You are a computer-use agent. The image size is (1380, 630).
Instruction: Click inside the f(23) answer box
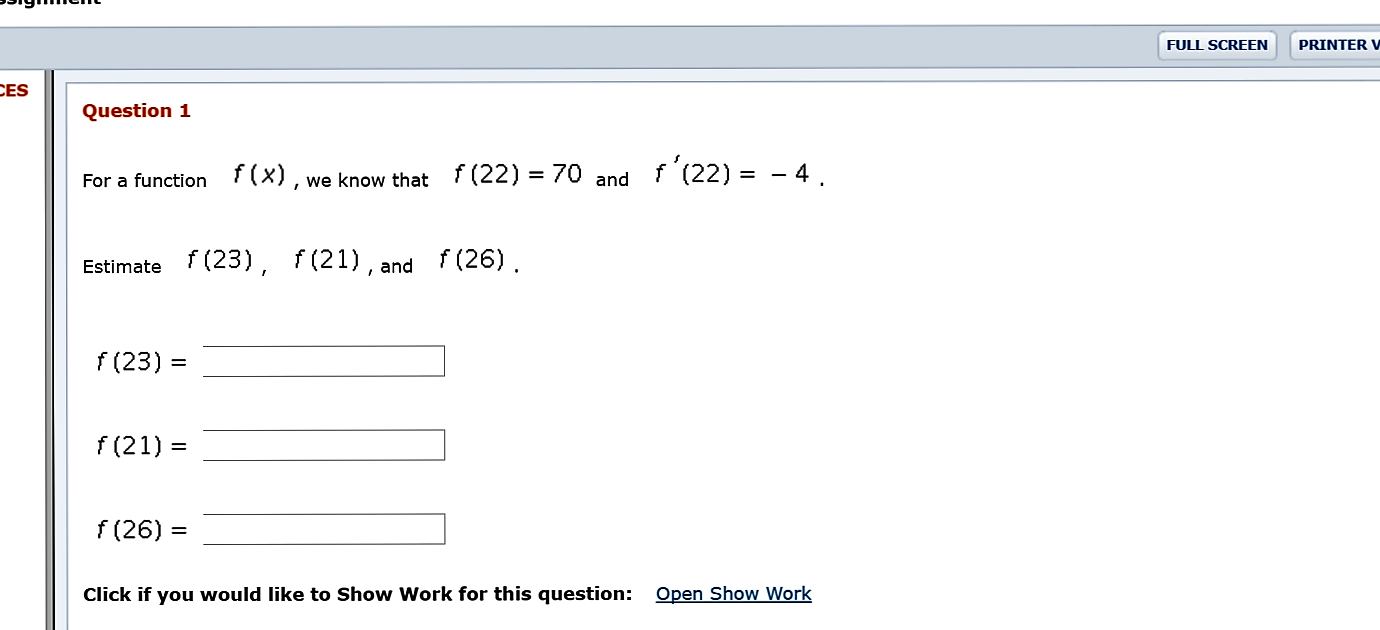(323, 360)
